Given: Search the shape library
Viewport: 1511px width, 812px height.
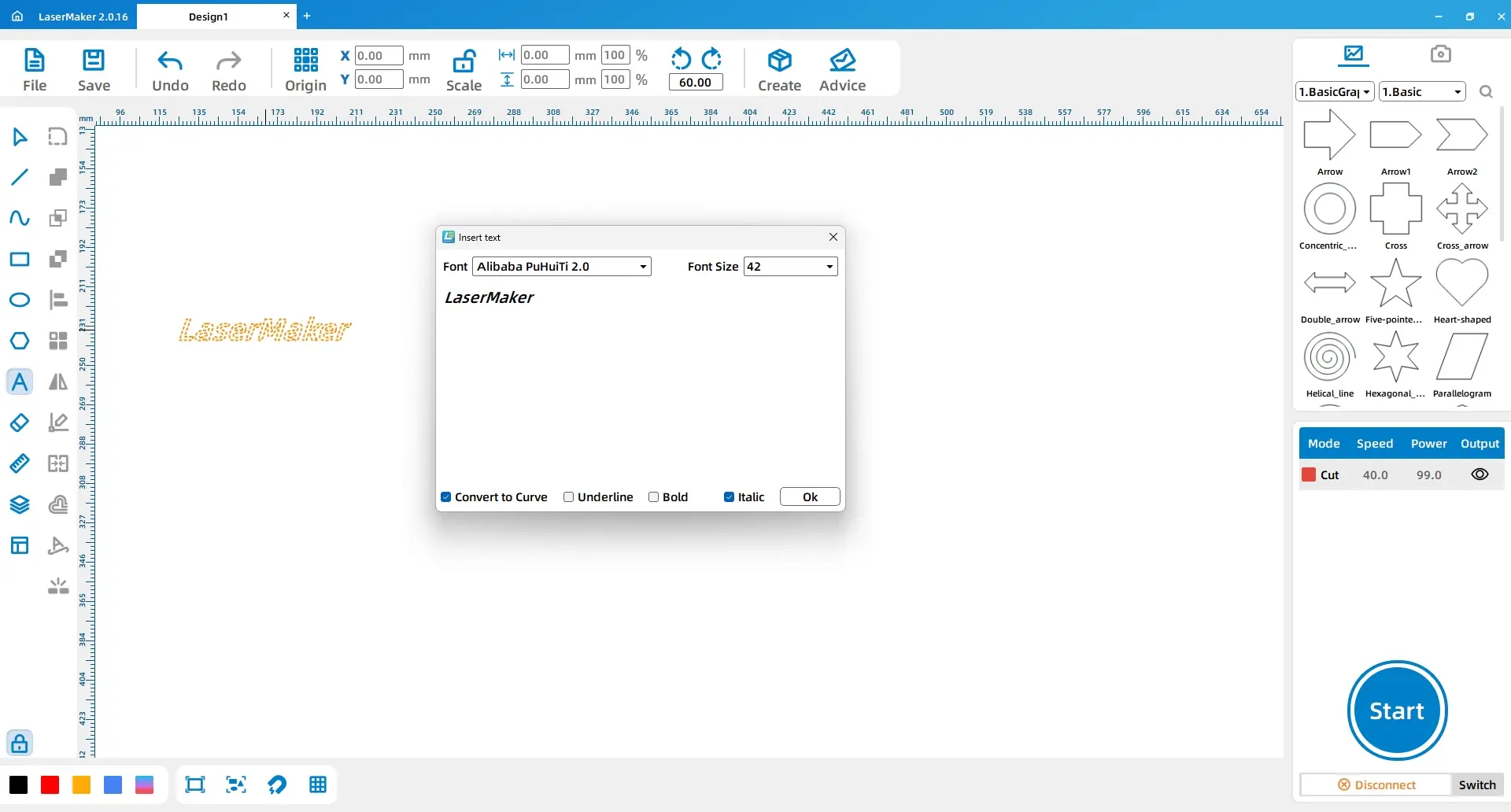Looking at the screenshot, I should tap(1486, 92).
